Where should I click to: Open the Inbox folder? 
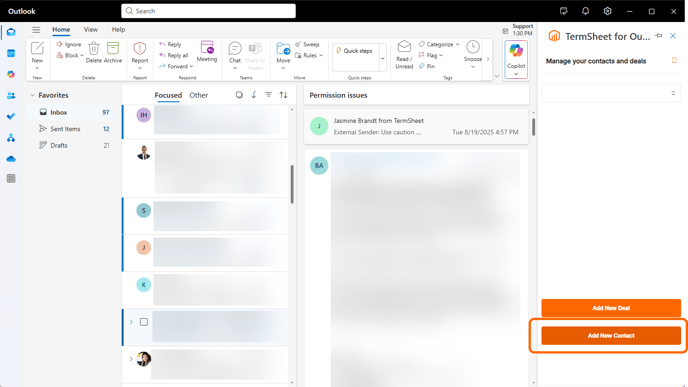click(x=69, y=112)
